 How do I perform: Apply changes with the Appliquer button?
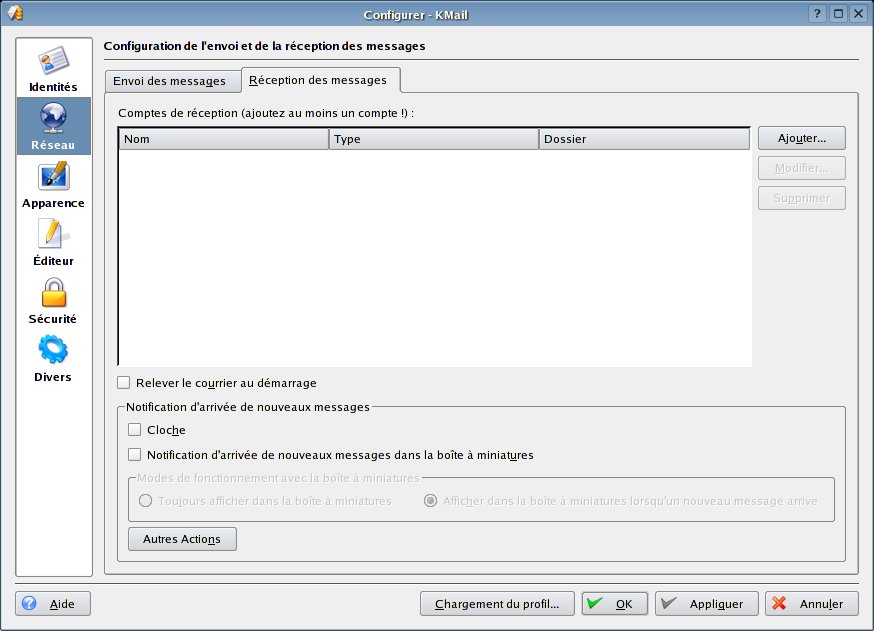pos(706,603)
